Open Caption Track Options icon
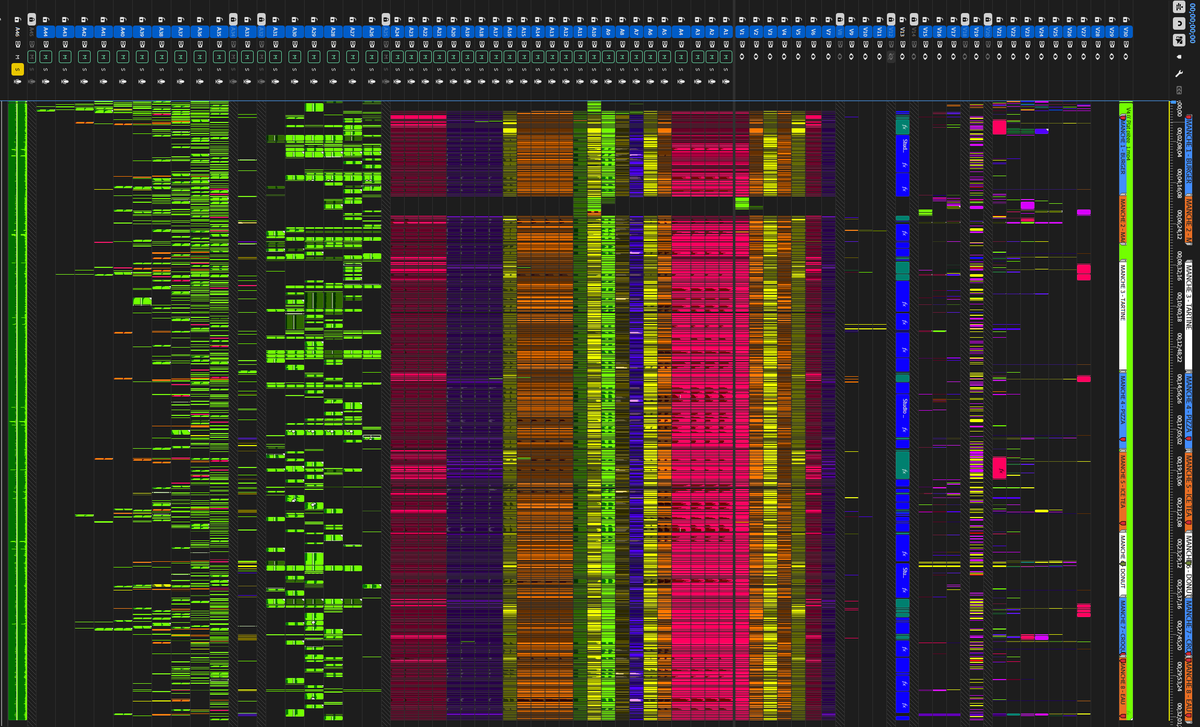Viewport: 1200px width, 727px height. [x=1179, y=90]
